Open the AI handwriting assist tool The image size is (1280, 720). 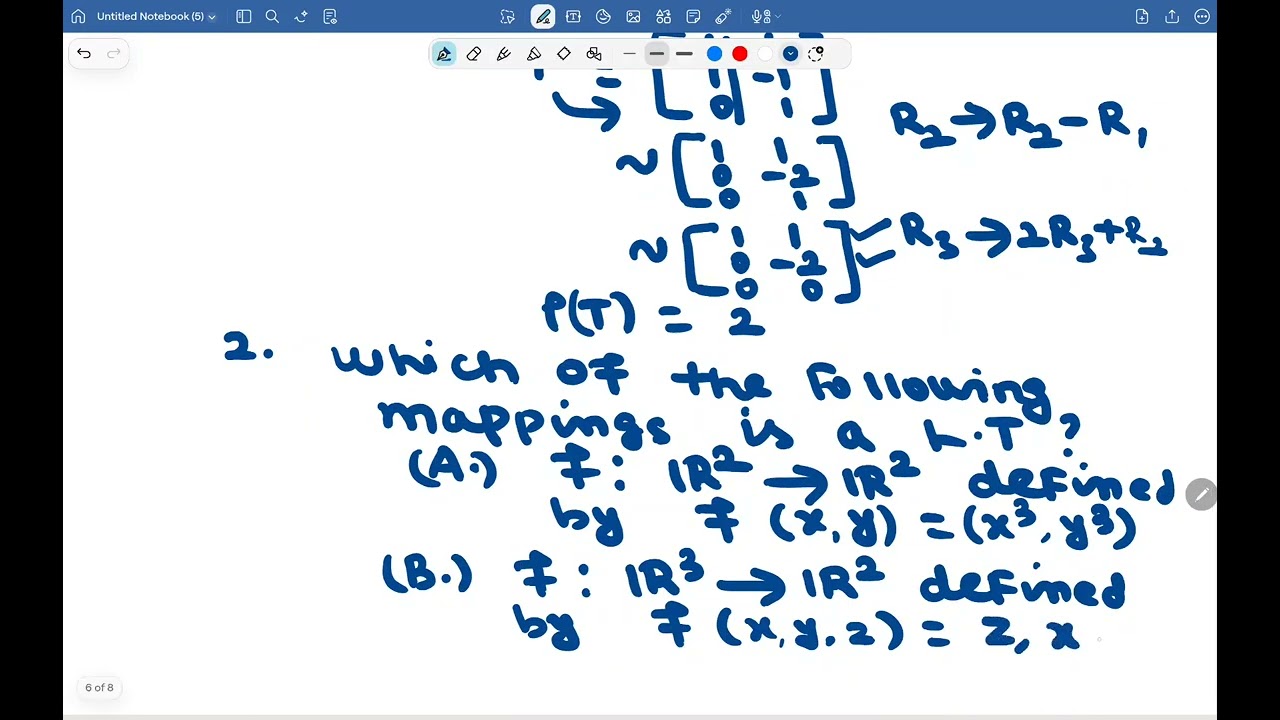click(x=301, y=16)
